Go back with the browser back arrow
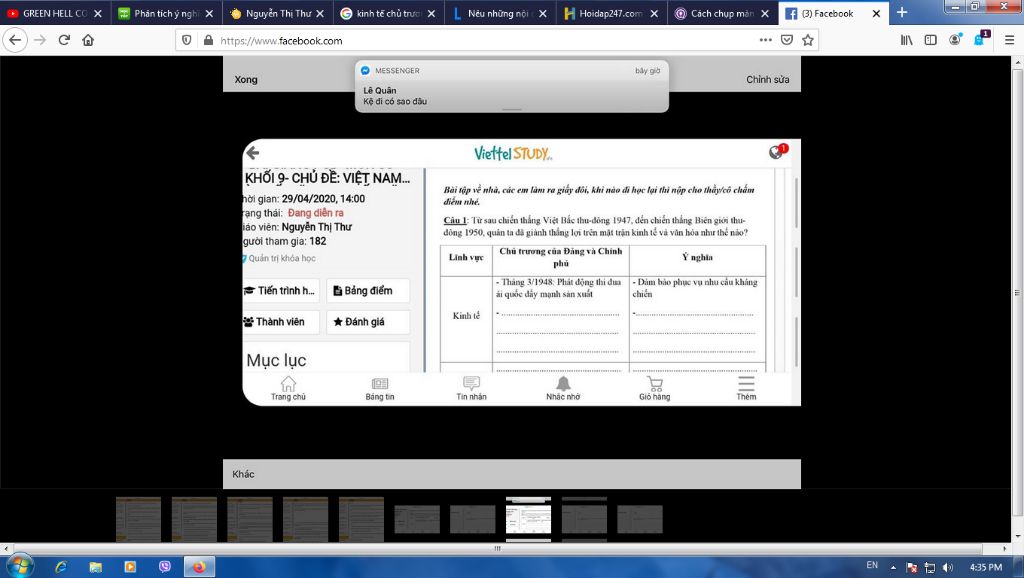 point(14,40)
